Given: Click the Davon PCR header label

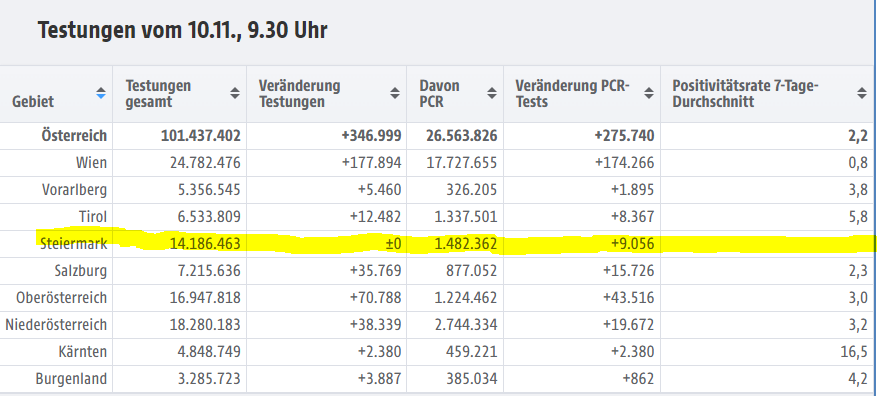Looking at the screenshot, I should pos(440,94).
